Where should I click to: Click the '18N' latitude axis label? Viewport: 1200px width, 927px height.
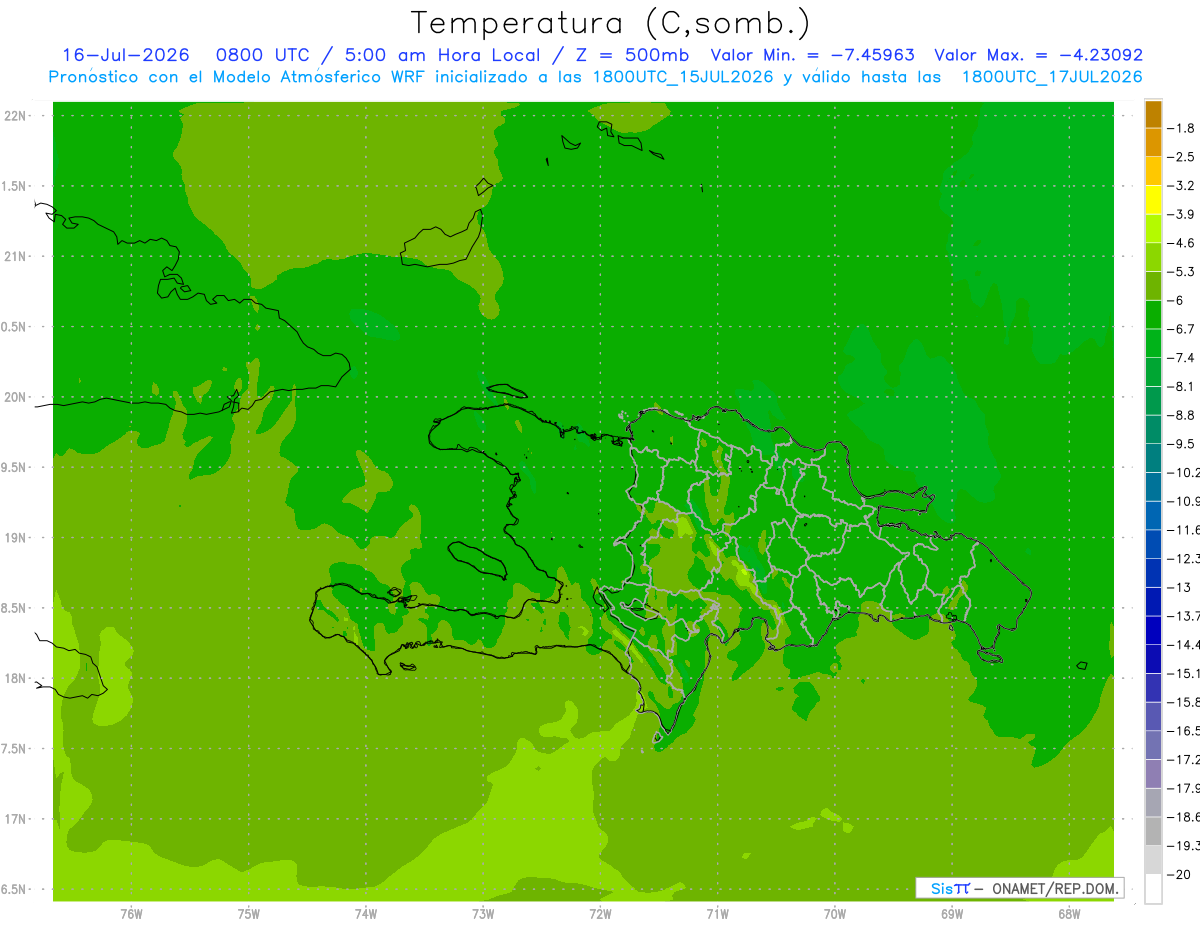click(x=15, y=679)
